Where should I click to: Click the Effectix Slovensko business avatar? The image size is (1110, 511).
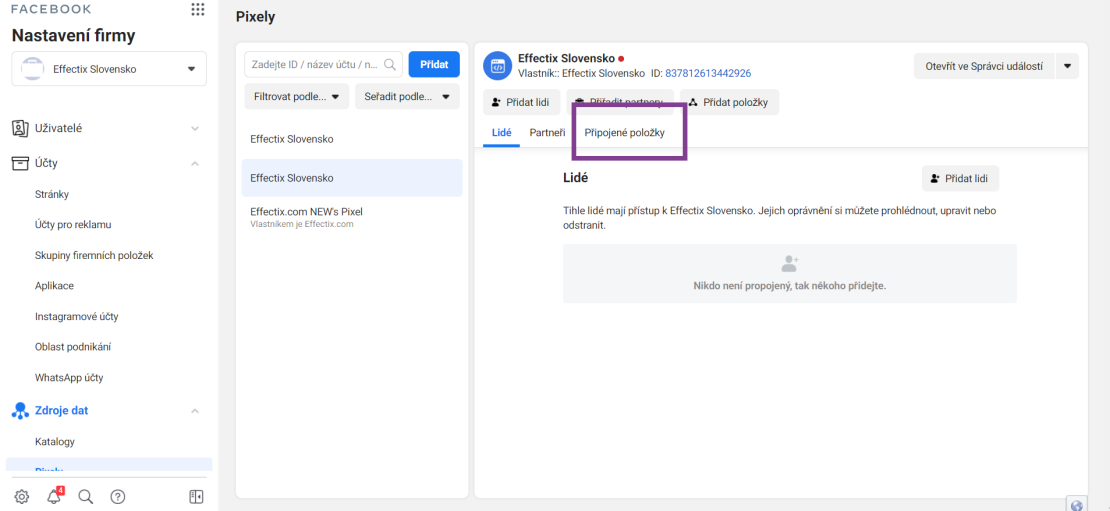(32, 69)
